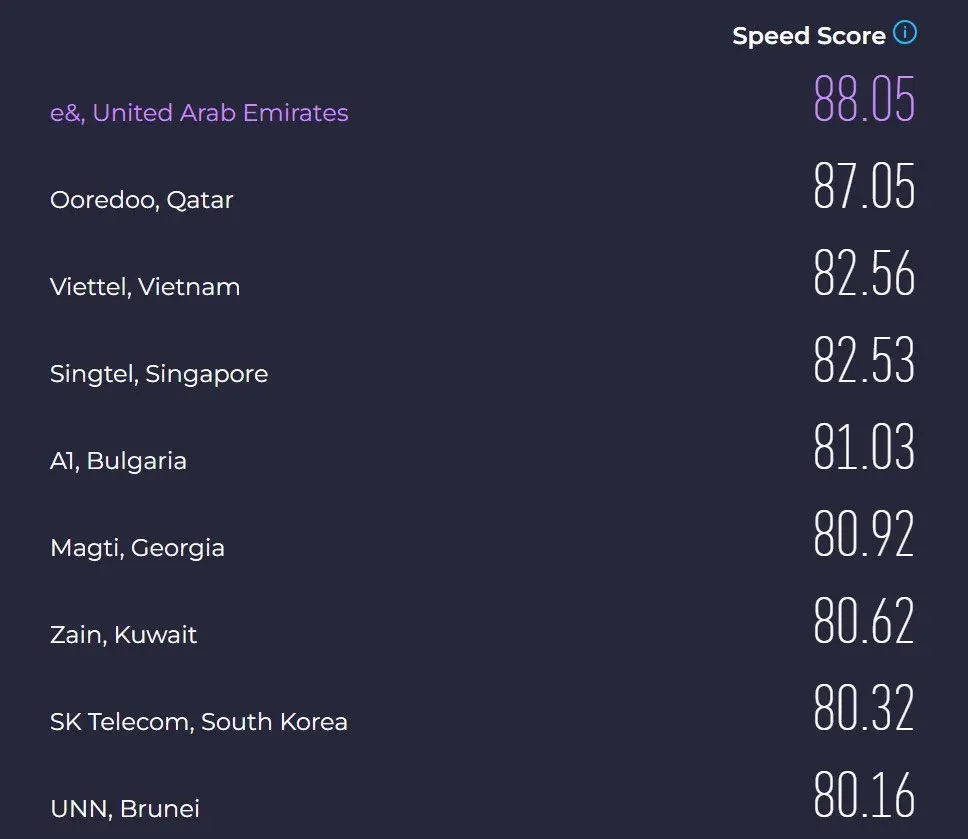Image resolution: width=968 pixels, height=839 pixels.
Task: Open the Magti, Georgia entry
Action: coord(137,548)
